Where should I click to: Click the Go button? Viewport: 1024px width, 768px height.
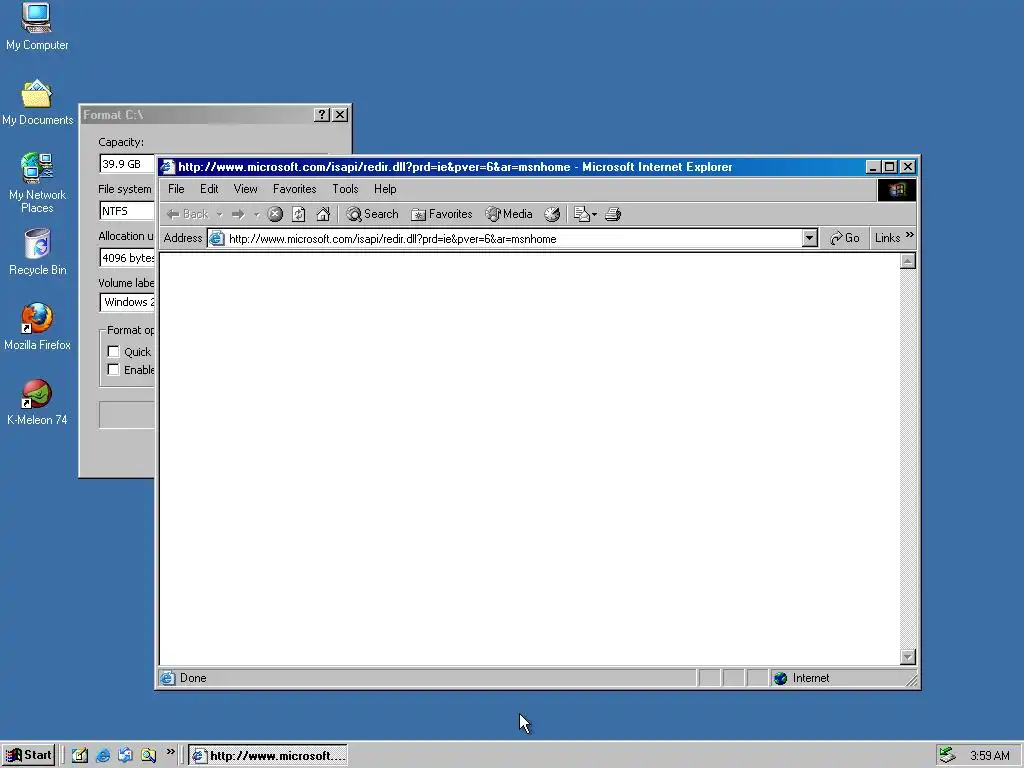tap(844, 238)
